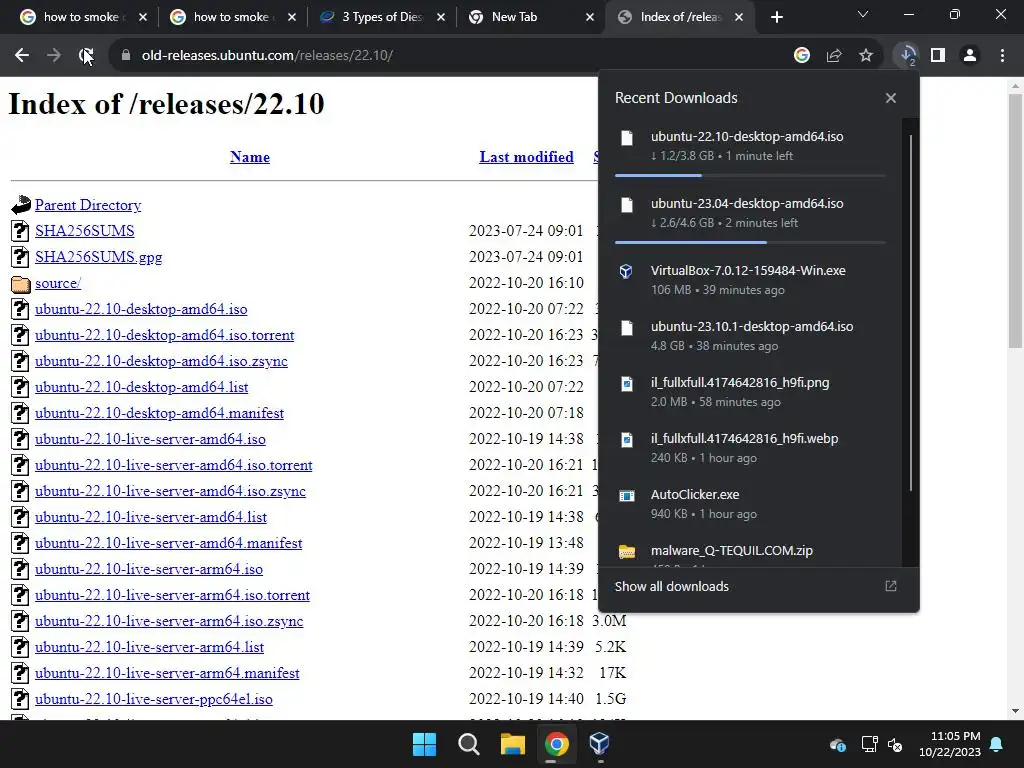1024x768 pixels.
Task: Toggle the downloads toolbar icon
Action: [x=907, y=56]
